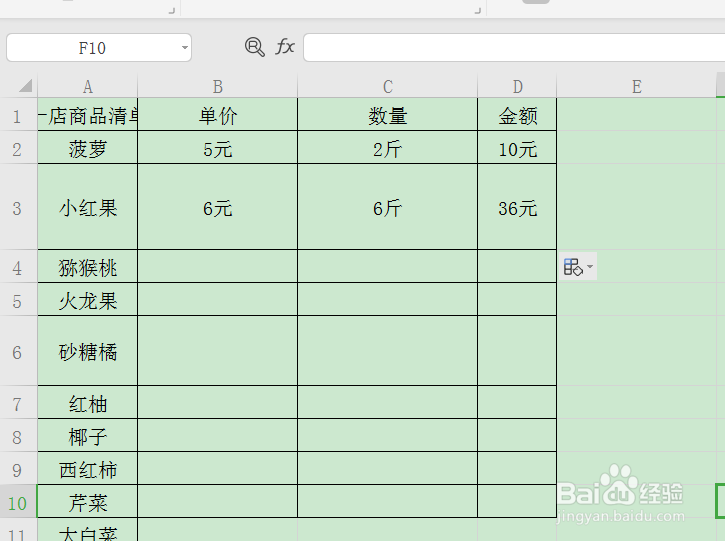Select row 3 header
The width and height of the screenshot is (725, 541).
tap(18, 207)
